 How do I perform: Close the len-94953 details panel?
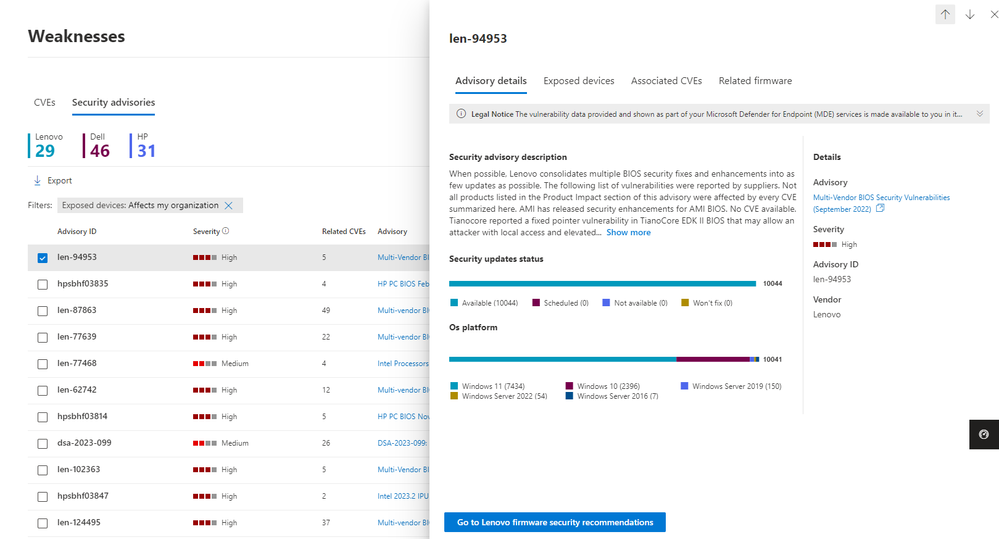(993, 14)
